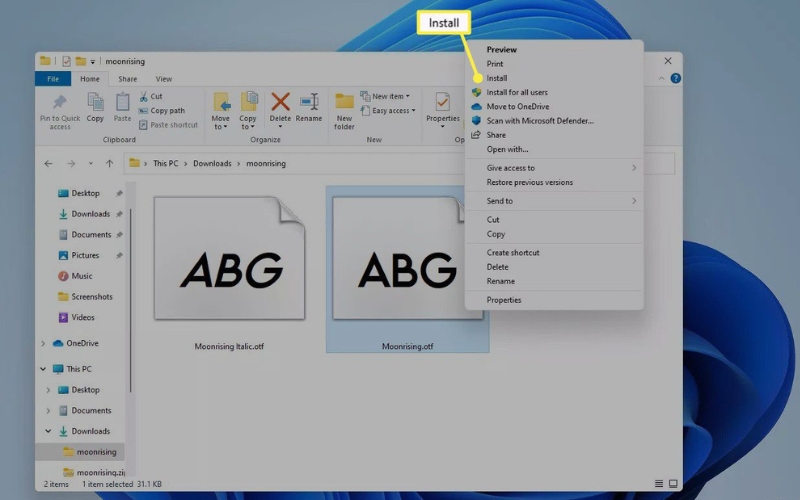Screen dimensions: 800x500
Task: Open the Music folder
Action: [82, 276]
